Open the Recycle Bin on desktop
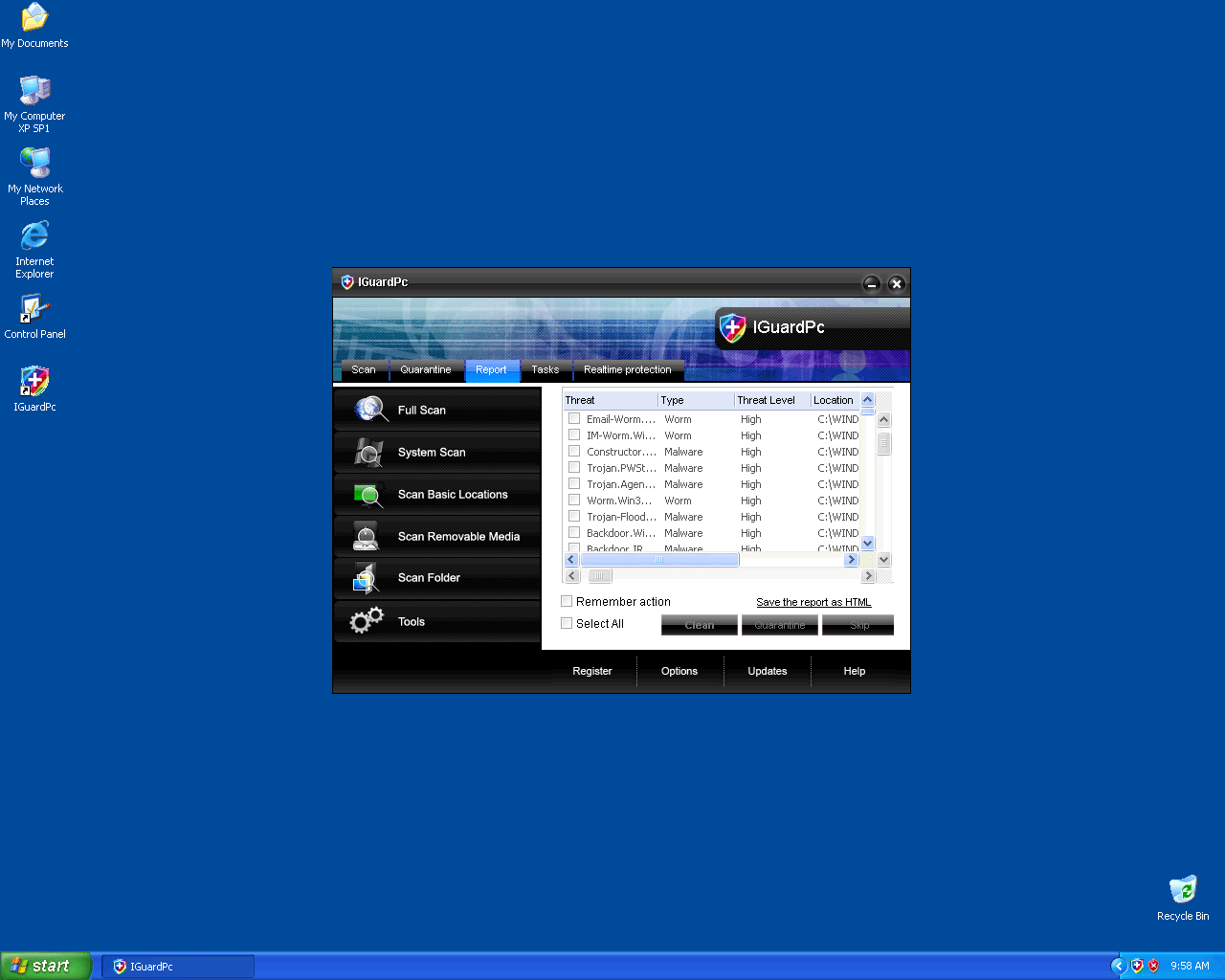 click(1183, 890)
